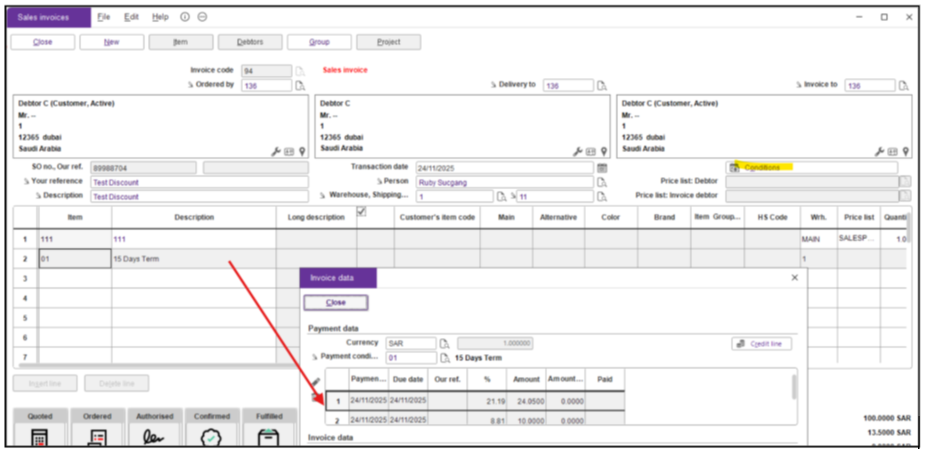This screenshot has width=925, height=450.
Task: Click the Credit line button
Action: tap(762, 343)
